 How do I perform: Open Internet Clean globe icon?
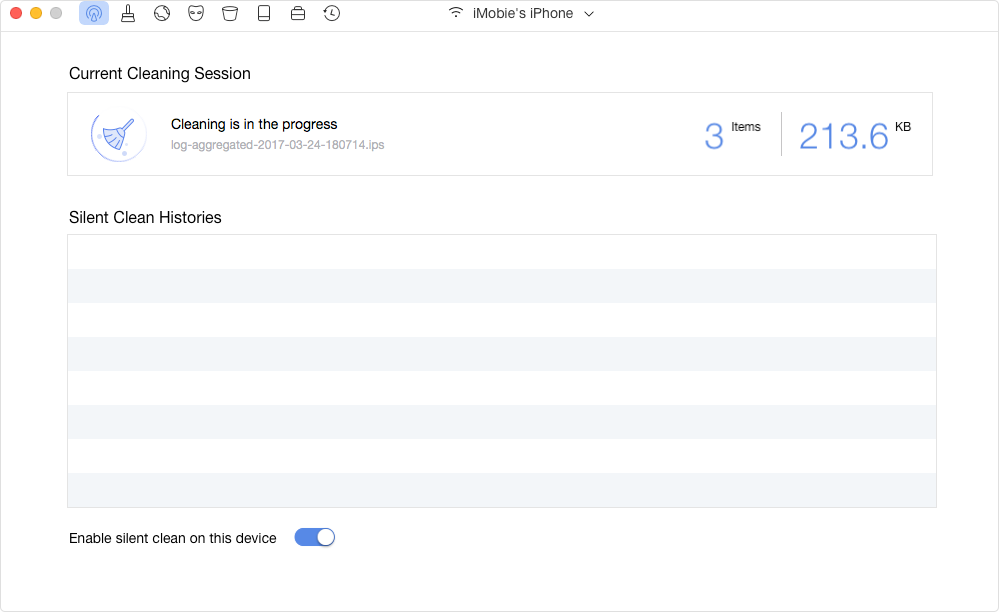pyautogui.click(x=162, y=14)
